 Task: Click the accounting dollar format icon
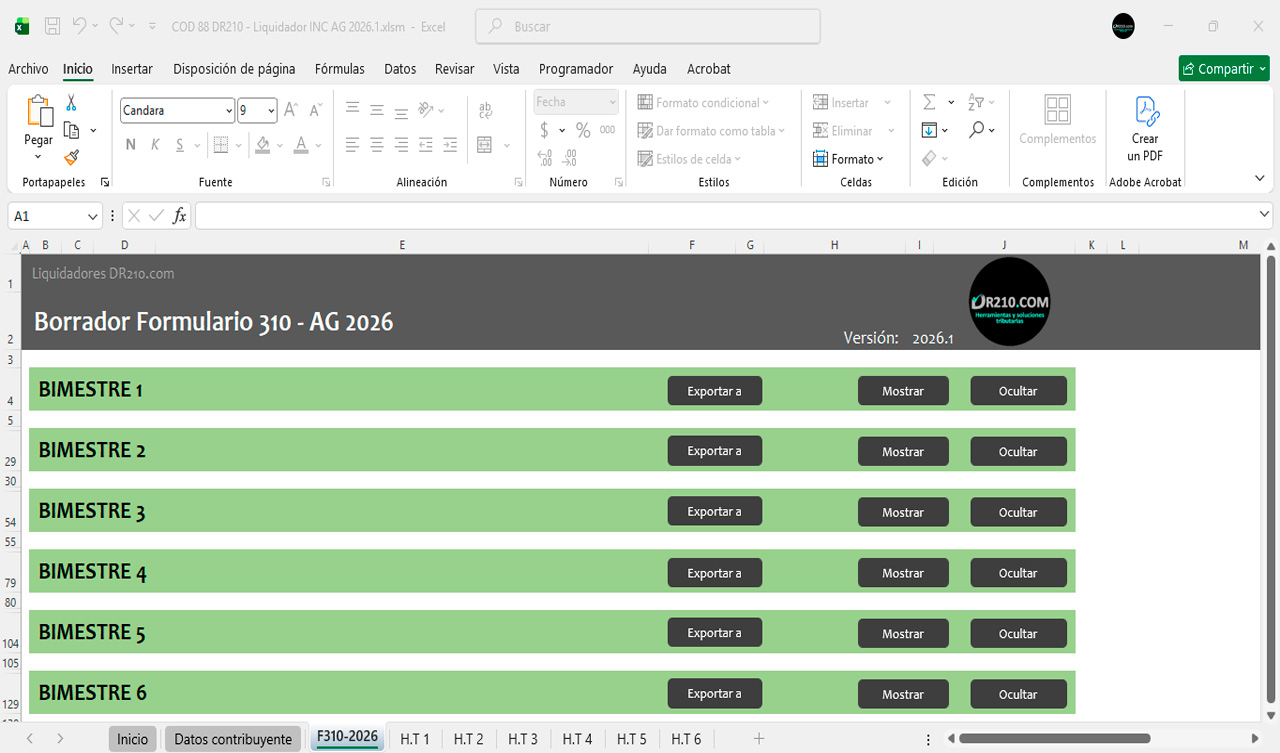pyautogui.click(x=544, y=130)
